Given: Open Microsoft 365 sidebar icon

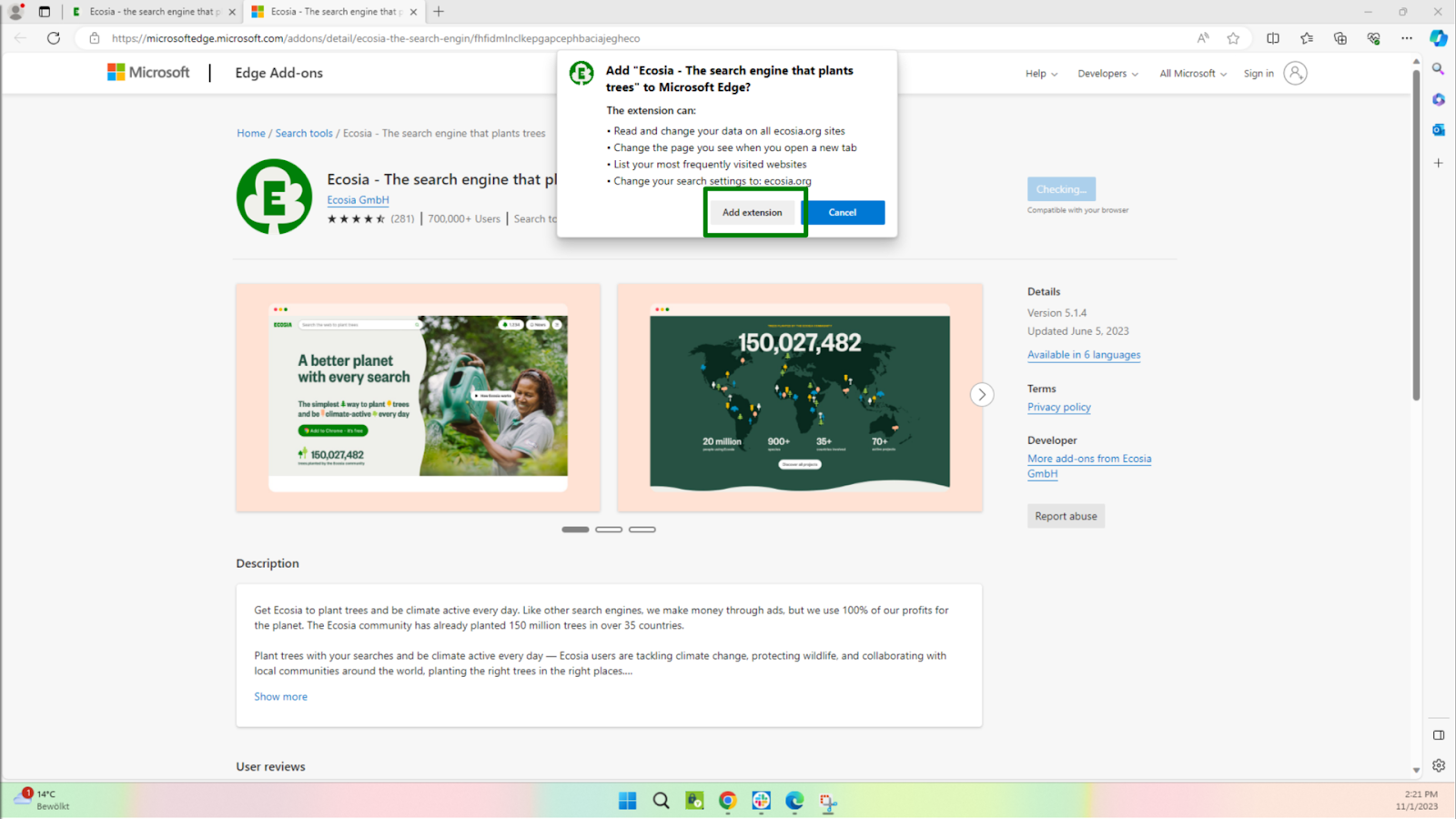Looking at the screenshot, I should pos(1438,99).
